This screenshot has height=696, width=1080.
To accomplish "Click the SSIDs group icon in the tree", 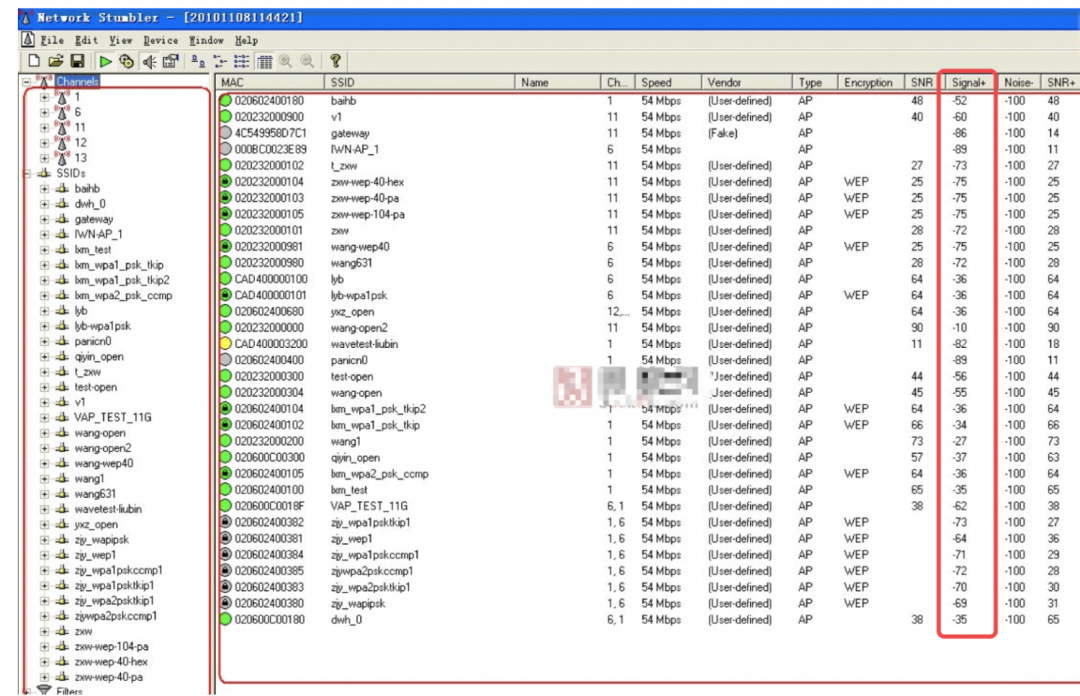I will 44,173.
